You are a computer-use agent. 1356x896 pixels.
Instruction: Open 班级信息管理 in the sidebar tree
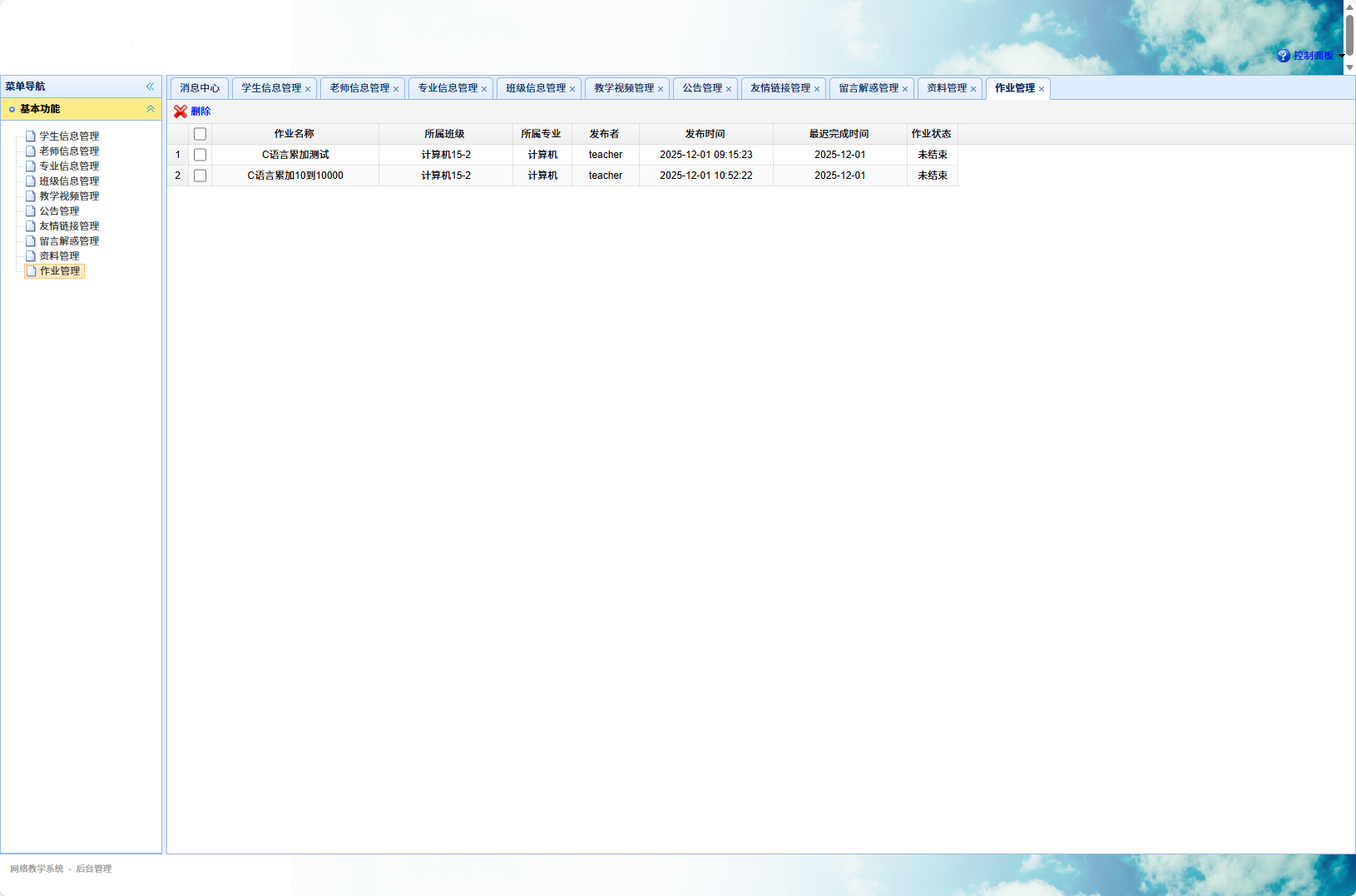[x=69, y=181]
